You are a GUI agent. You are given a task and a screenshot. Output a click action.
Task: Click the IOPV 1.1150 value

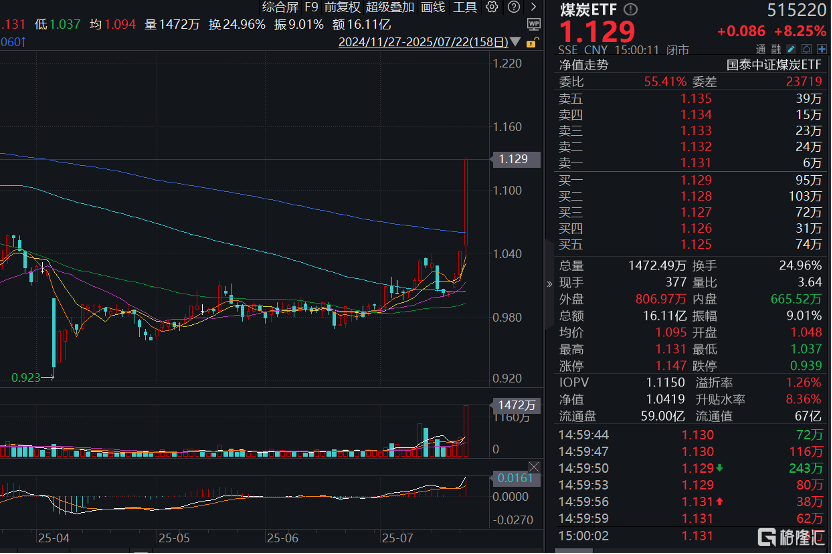pyautogui.click(x=665, y=383)
